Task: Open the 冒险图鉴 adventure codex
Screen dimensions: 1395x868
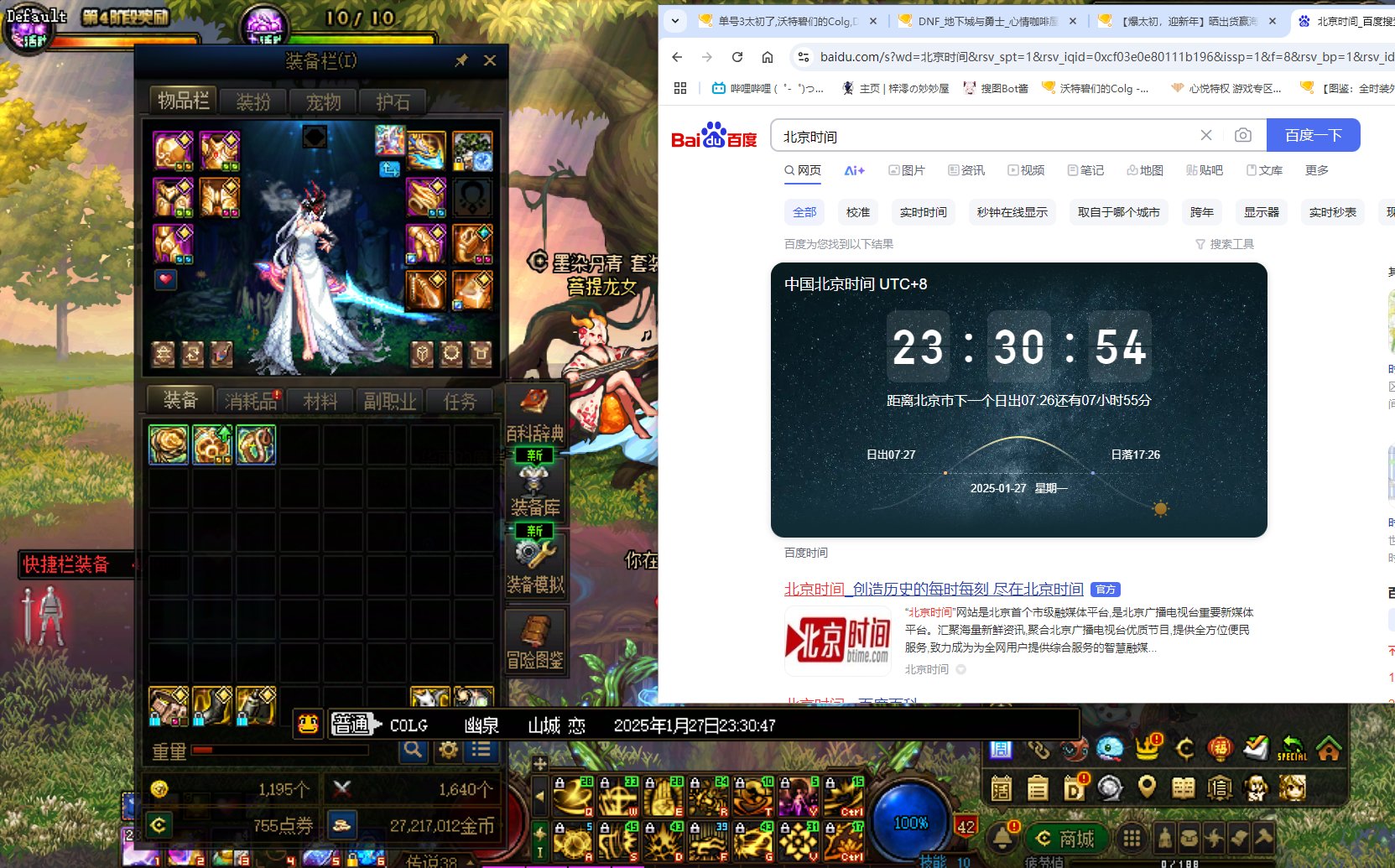Action: 535,642
